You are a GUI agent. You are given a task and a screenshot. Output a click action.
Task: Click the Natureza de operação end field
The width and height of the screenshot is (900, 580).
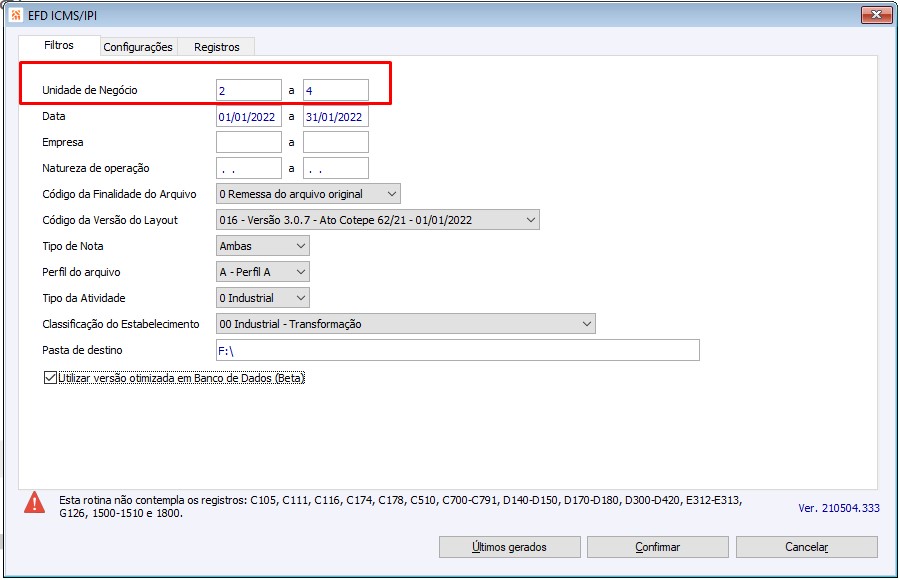(x=336, y=168)
